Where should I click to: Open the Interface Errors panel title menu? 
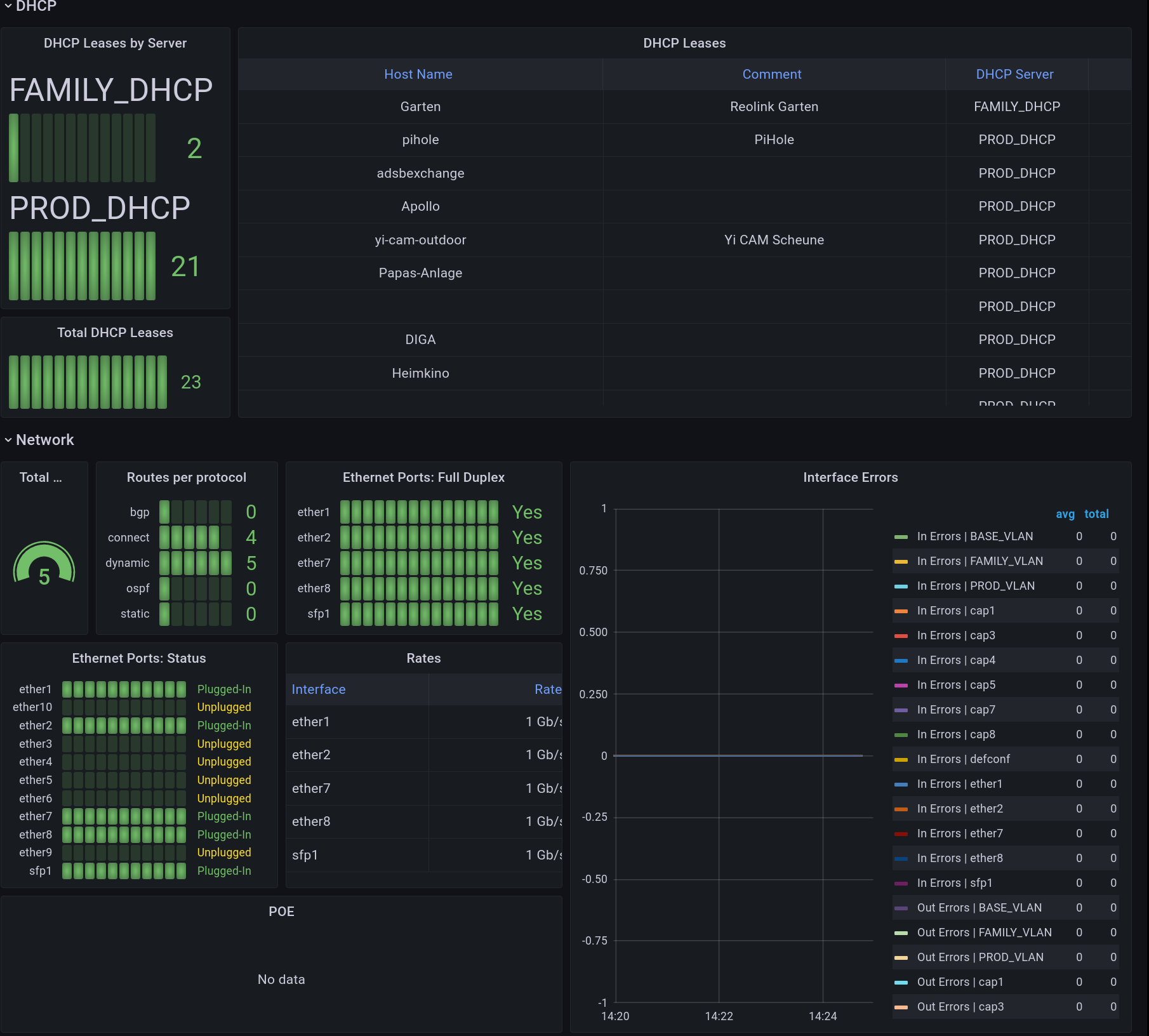tap(850, 477)
